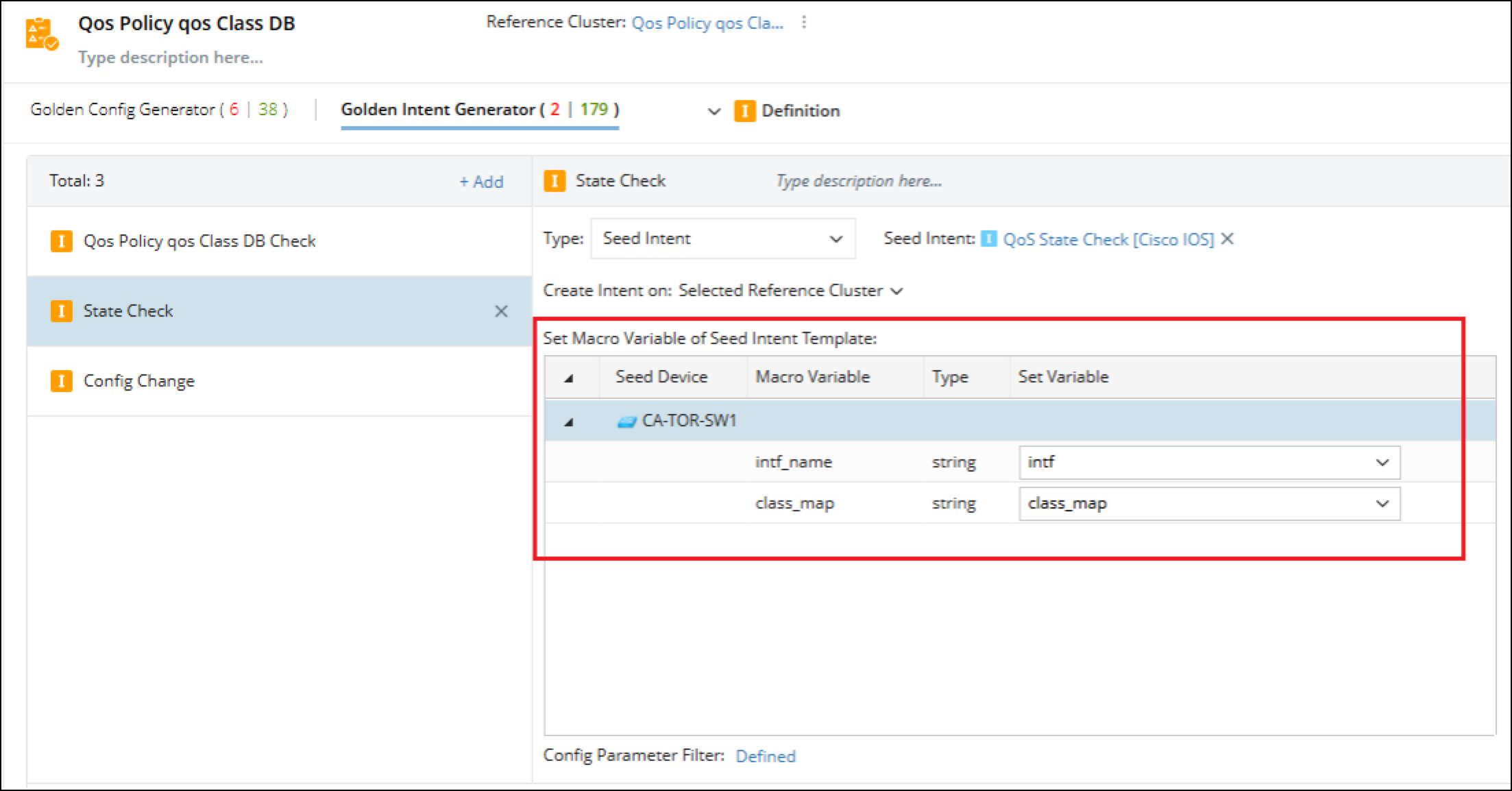Open the three-dot menu next to Reference Cluster
Screen dimensions: 1512x791
[803, 21]
